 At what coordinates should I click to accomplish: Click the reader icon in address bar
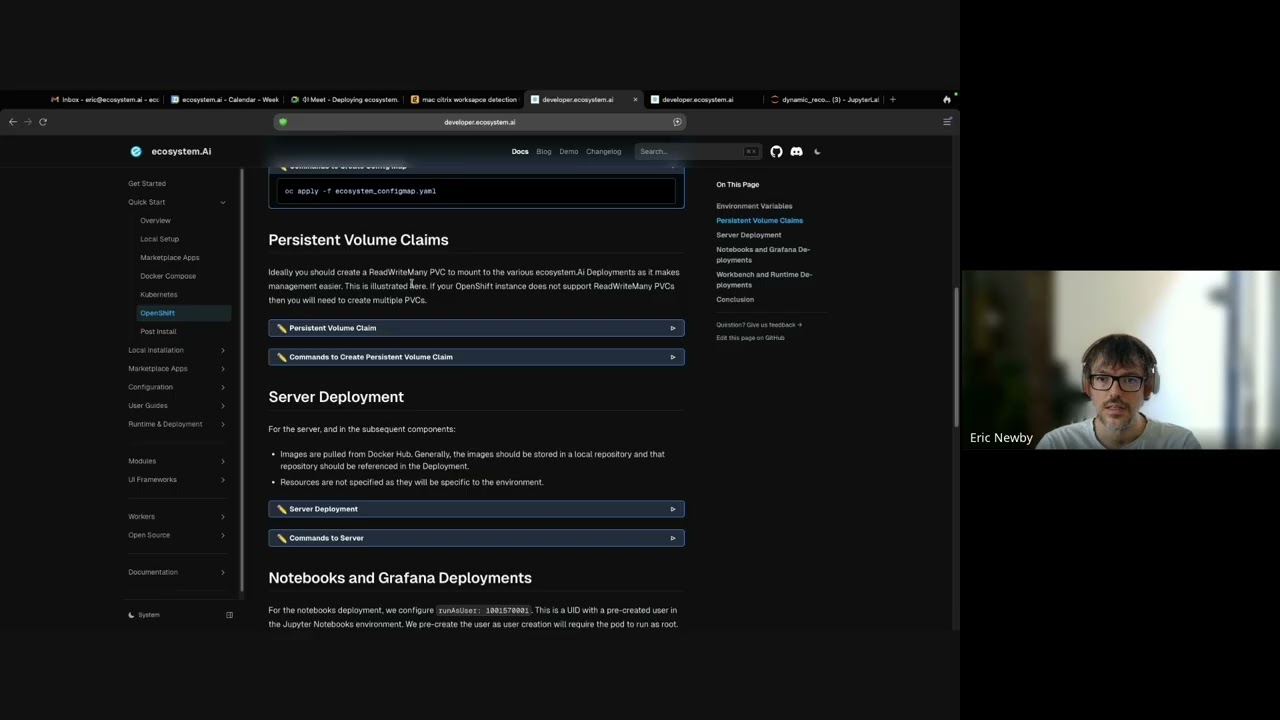(677, 122)
